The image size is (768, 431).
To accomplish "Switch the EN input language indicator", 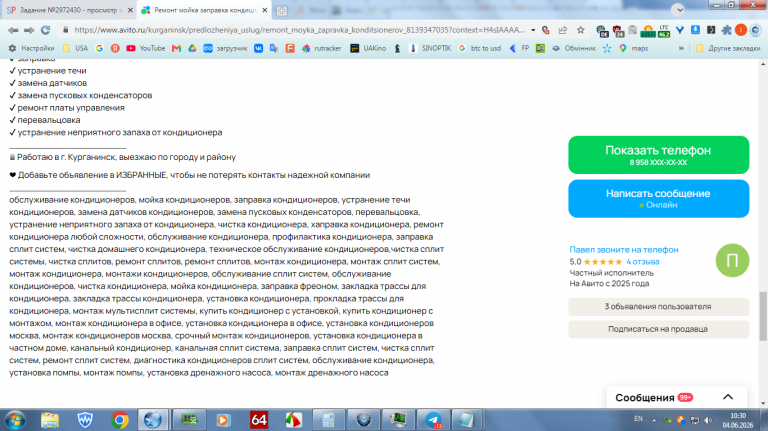I will tap(638, 419).
